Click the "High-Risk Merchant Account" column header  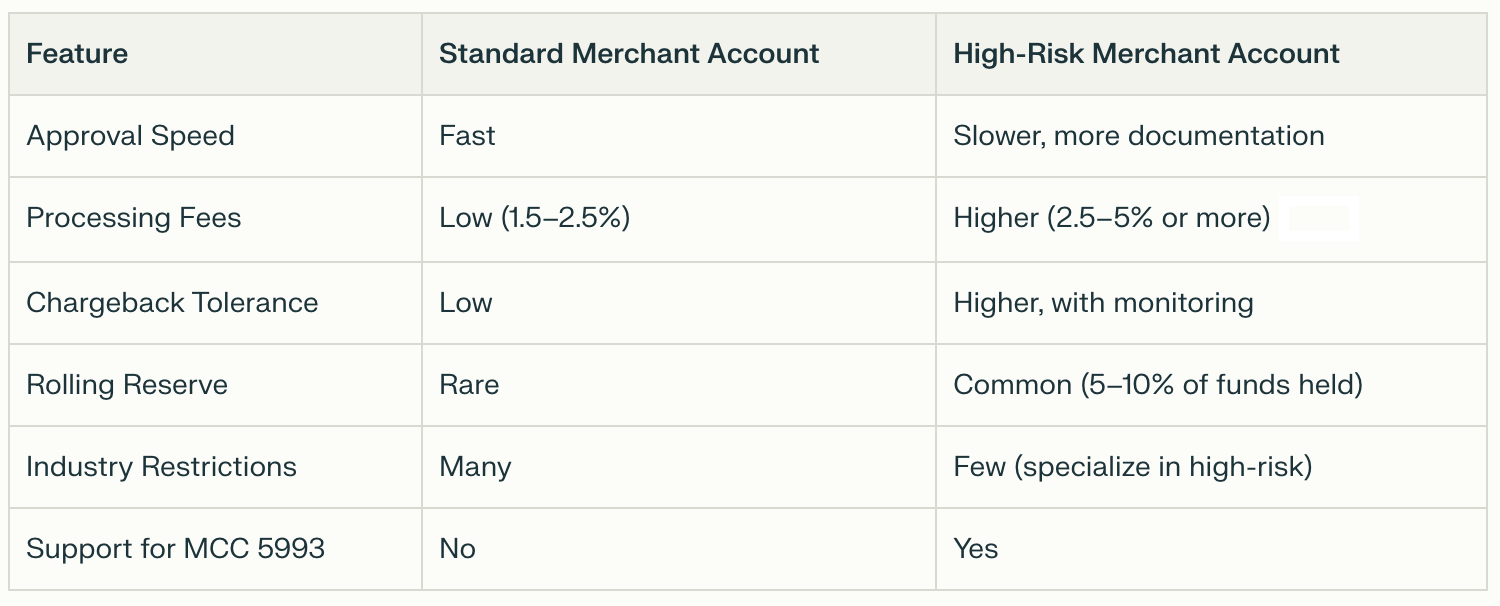click(1146, 54)
